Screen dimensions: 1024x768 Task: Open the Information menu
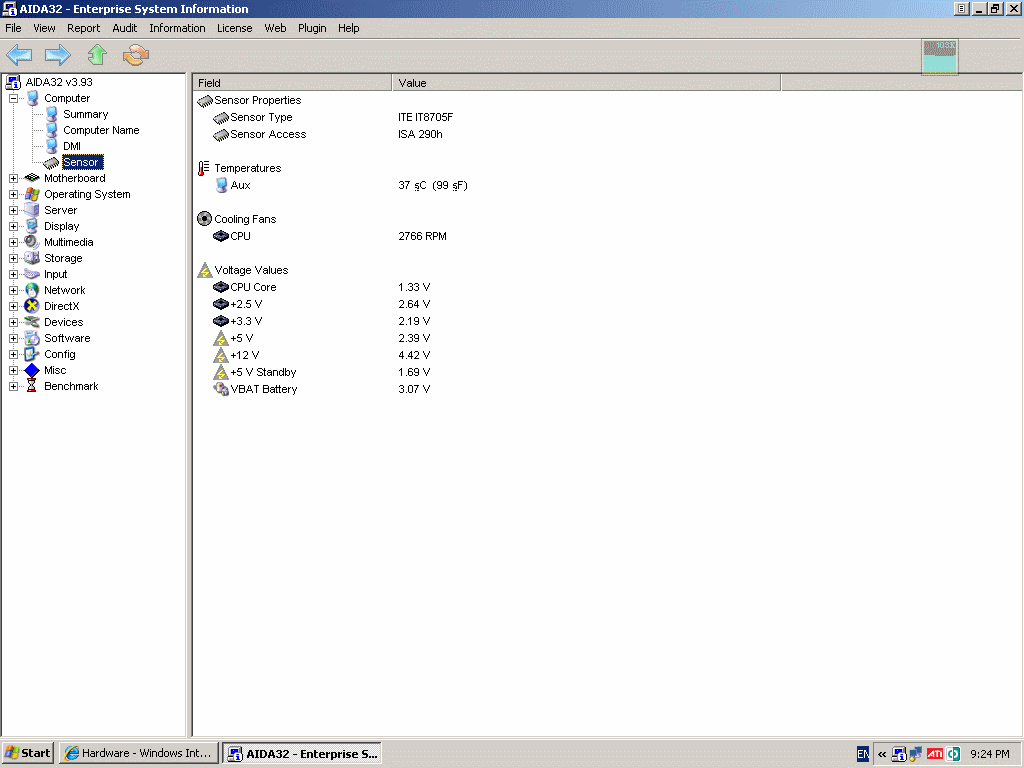point(177,28)
